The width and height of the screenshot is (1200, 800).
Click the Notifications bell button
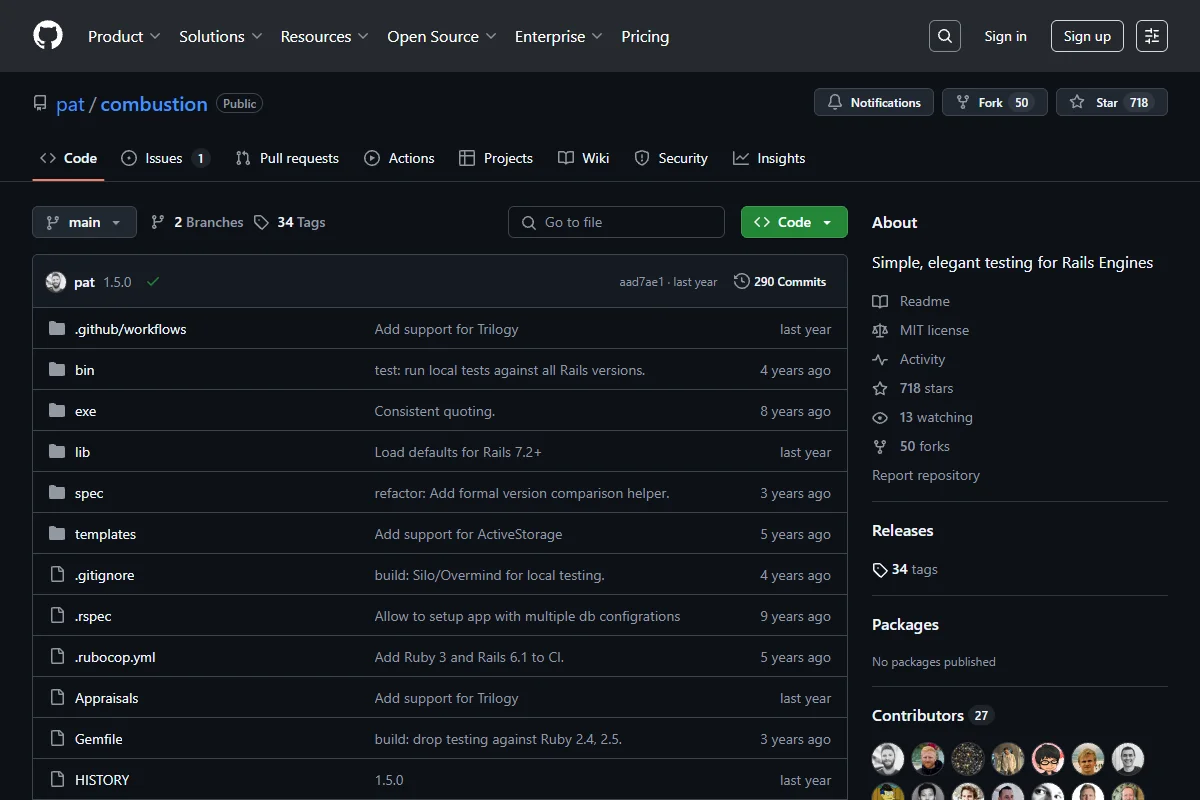coord(874,103)
